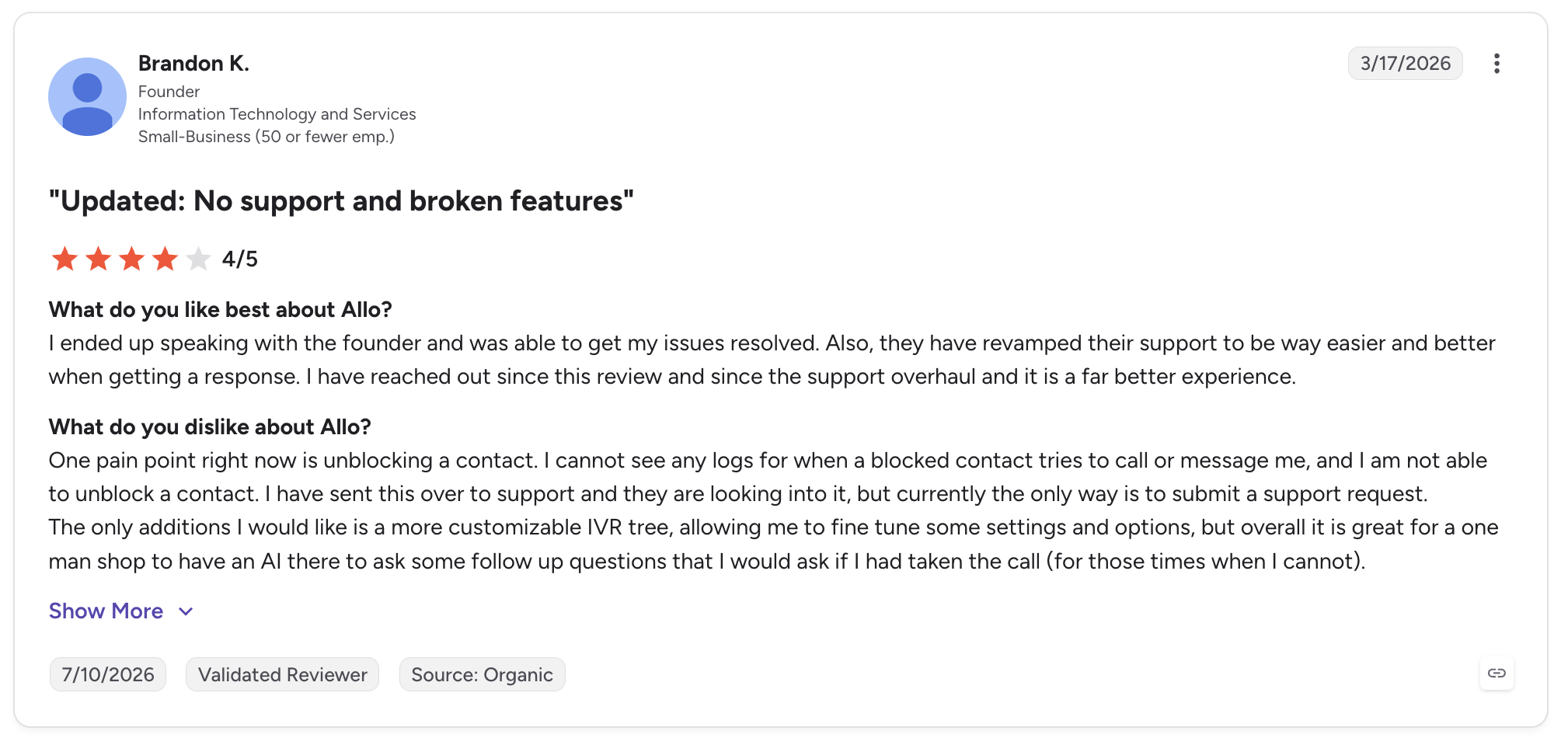
Task: Copy review link via chain icon
Action: pyautogui.click(x=1497, y=673)
